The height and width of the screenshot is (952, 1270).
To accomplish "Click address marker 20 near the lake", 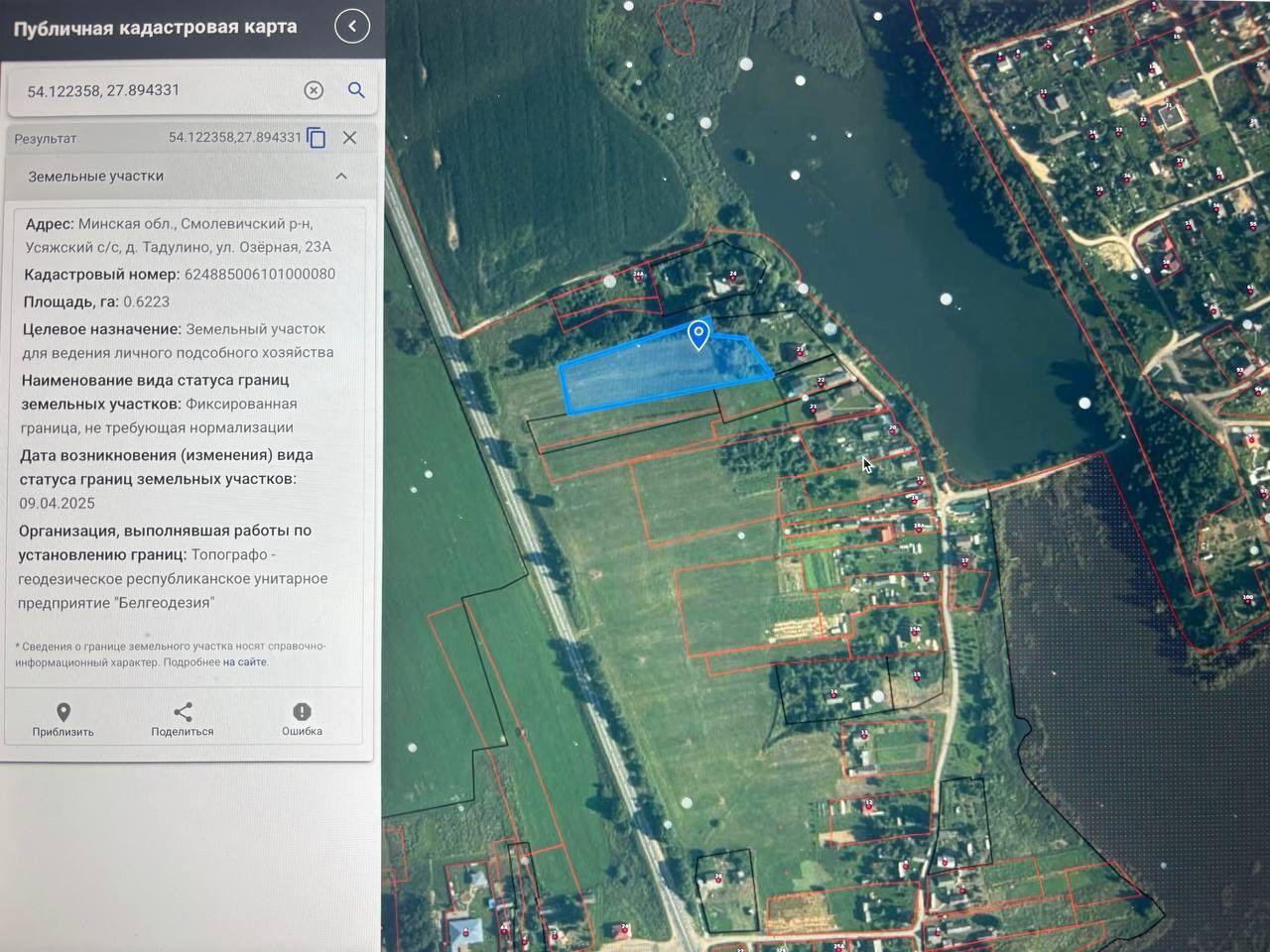I will click(x=892, y=431).
